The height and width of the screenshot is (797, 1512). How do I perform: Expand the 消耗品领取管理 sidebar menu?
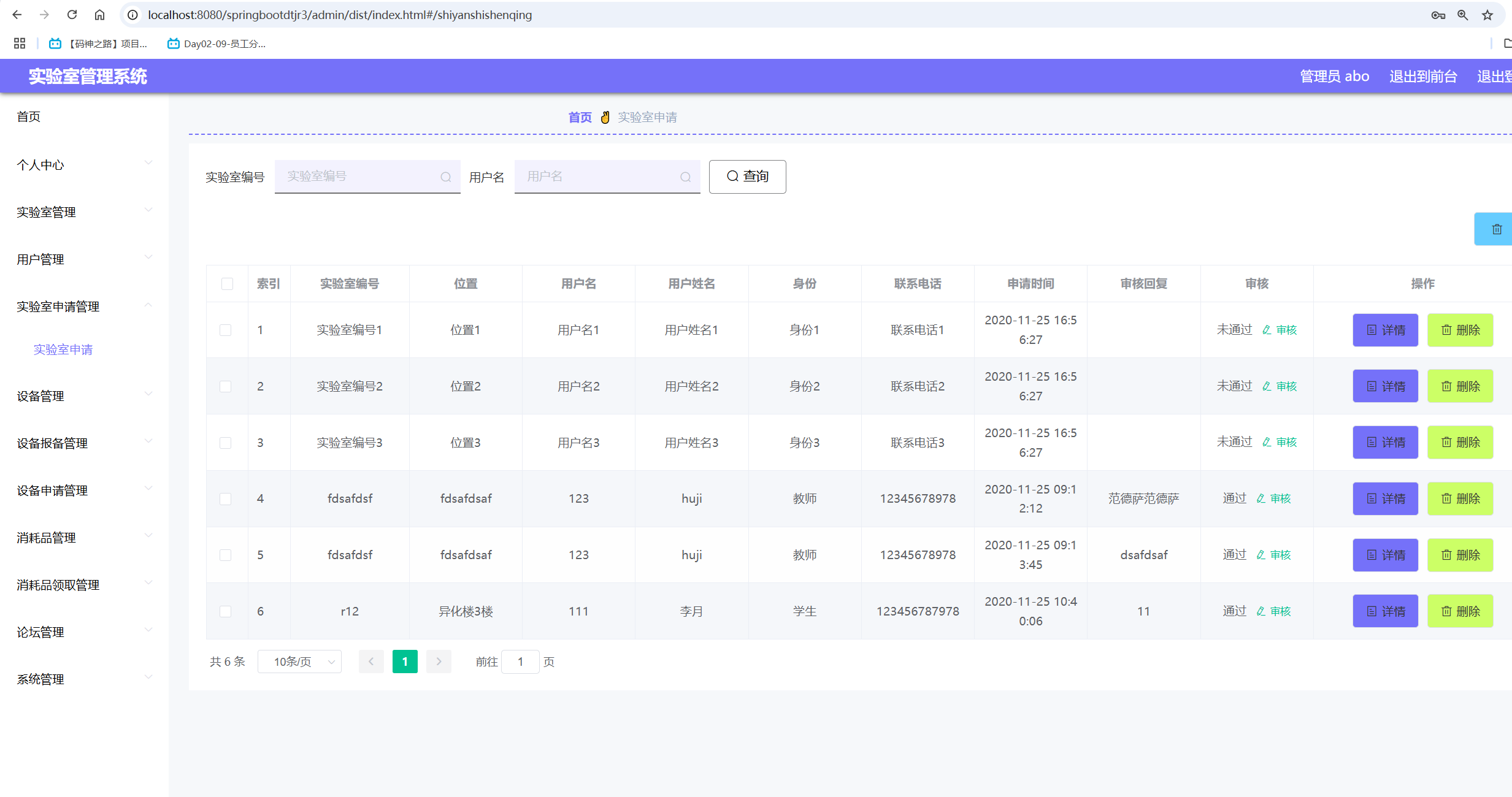[x=84, y=584]
